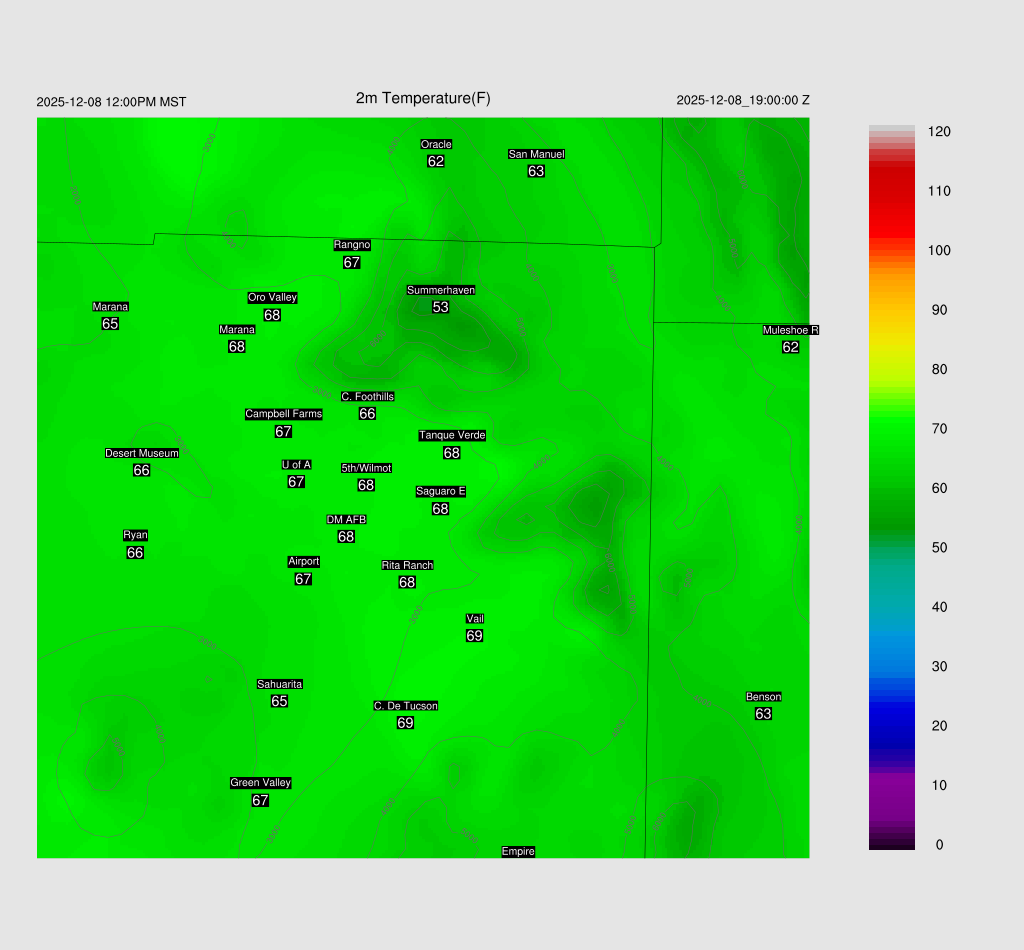1024x950 pixels.
Task: Select the Campbell Farms station label
Action: coord(283,414)
